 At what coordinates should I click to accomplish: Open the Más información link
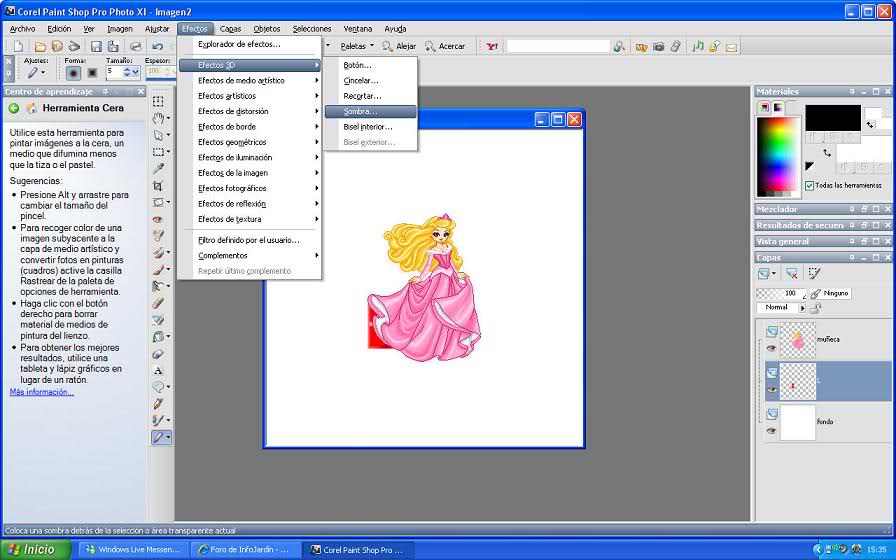[x=42, y=392]
